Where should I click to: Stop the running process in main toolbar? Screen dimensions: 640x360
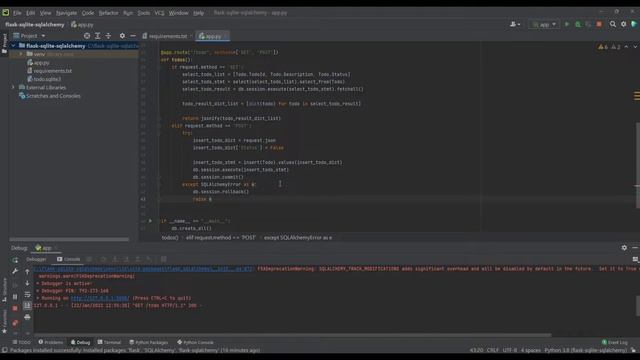599,24
